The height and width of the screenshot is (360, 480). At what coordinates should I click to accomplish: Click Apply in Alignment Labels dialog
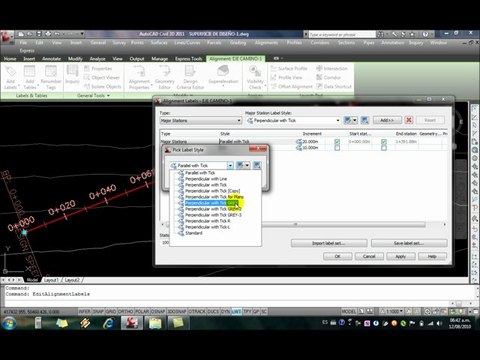[x=401, y=256]
